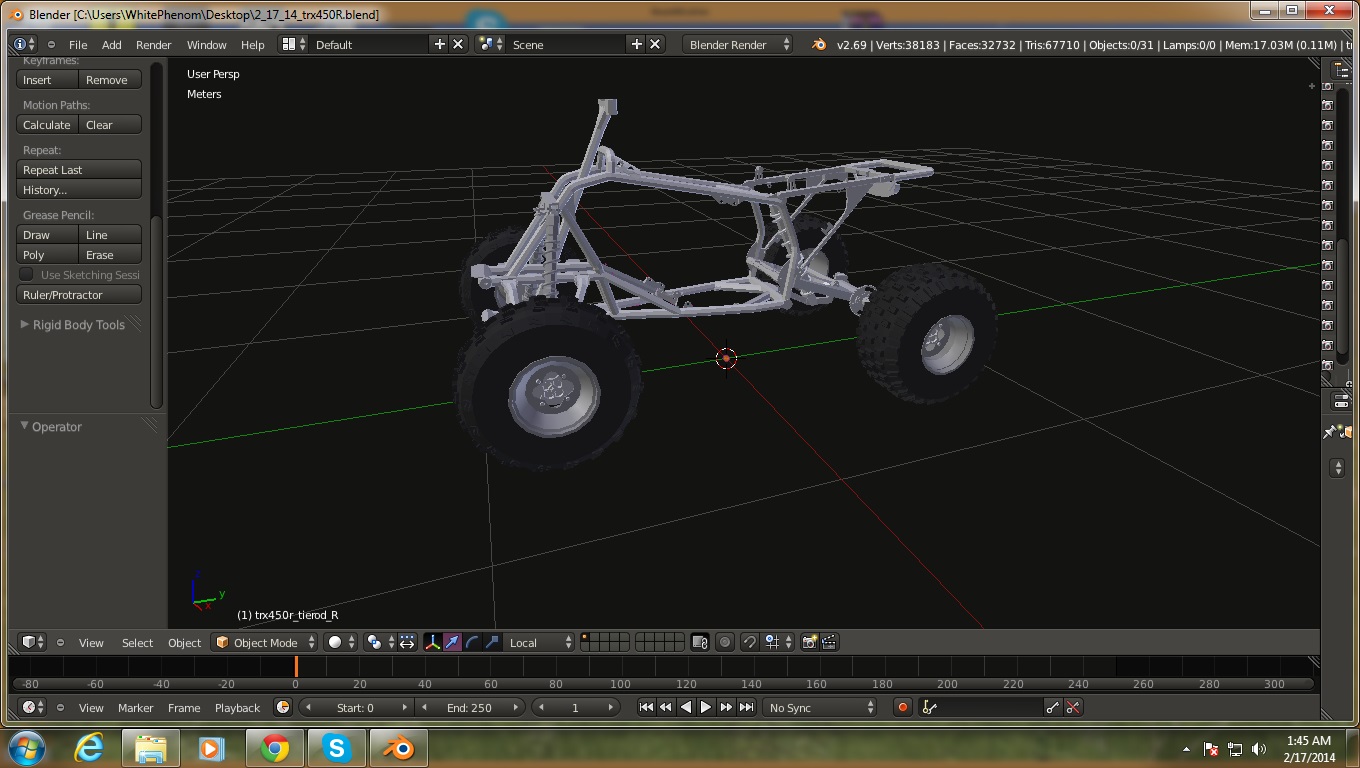Toggle lock camera and layers to scene
This screenshot has height=768, width=1360.
700,642
